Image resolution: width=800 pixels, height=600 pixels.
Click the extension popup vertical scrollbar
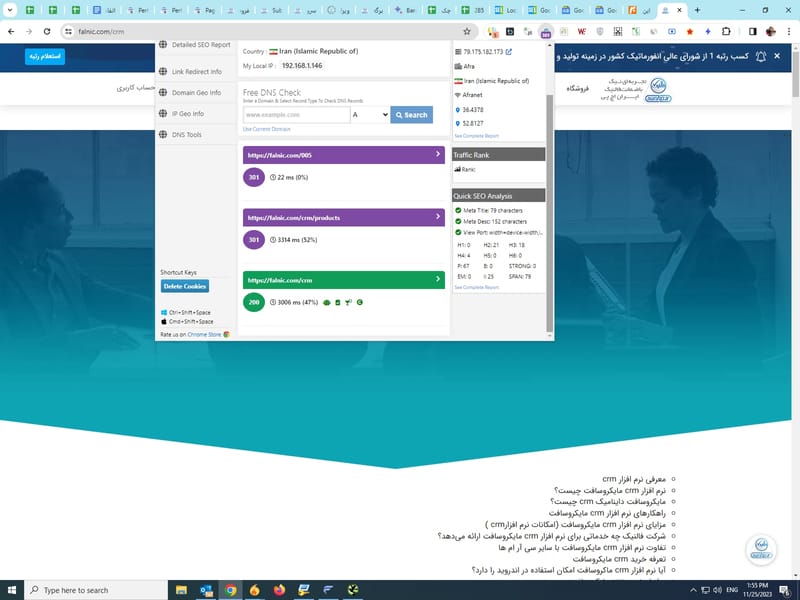tap(549, 212)
